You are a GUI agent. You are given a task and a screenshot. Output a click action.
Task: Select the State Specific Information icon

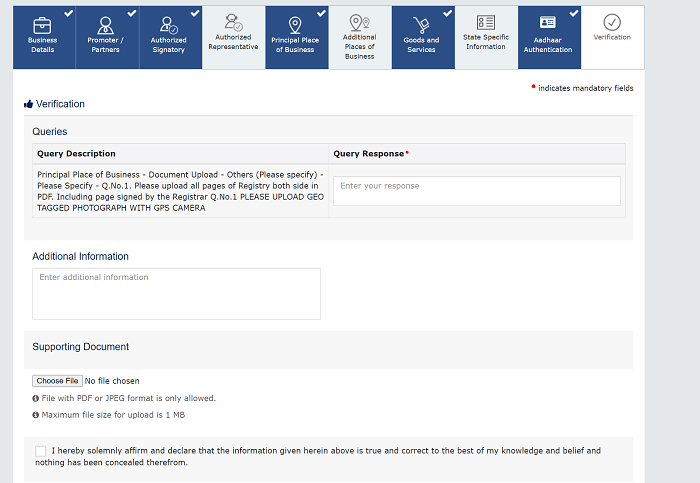485,22
